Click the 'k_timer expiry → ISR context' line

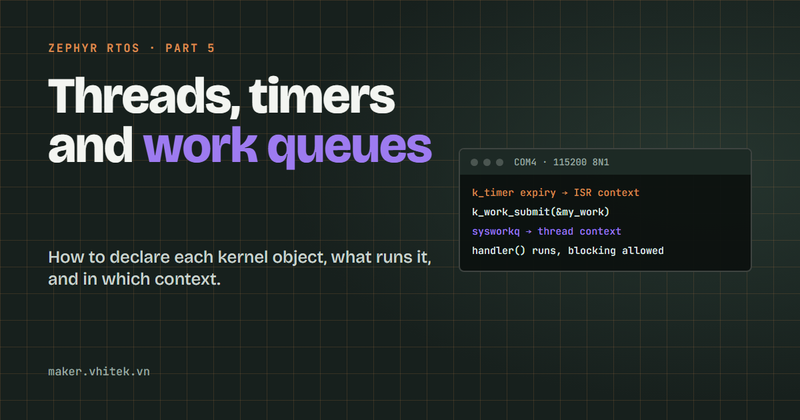coord(555,192)
